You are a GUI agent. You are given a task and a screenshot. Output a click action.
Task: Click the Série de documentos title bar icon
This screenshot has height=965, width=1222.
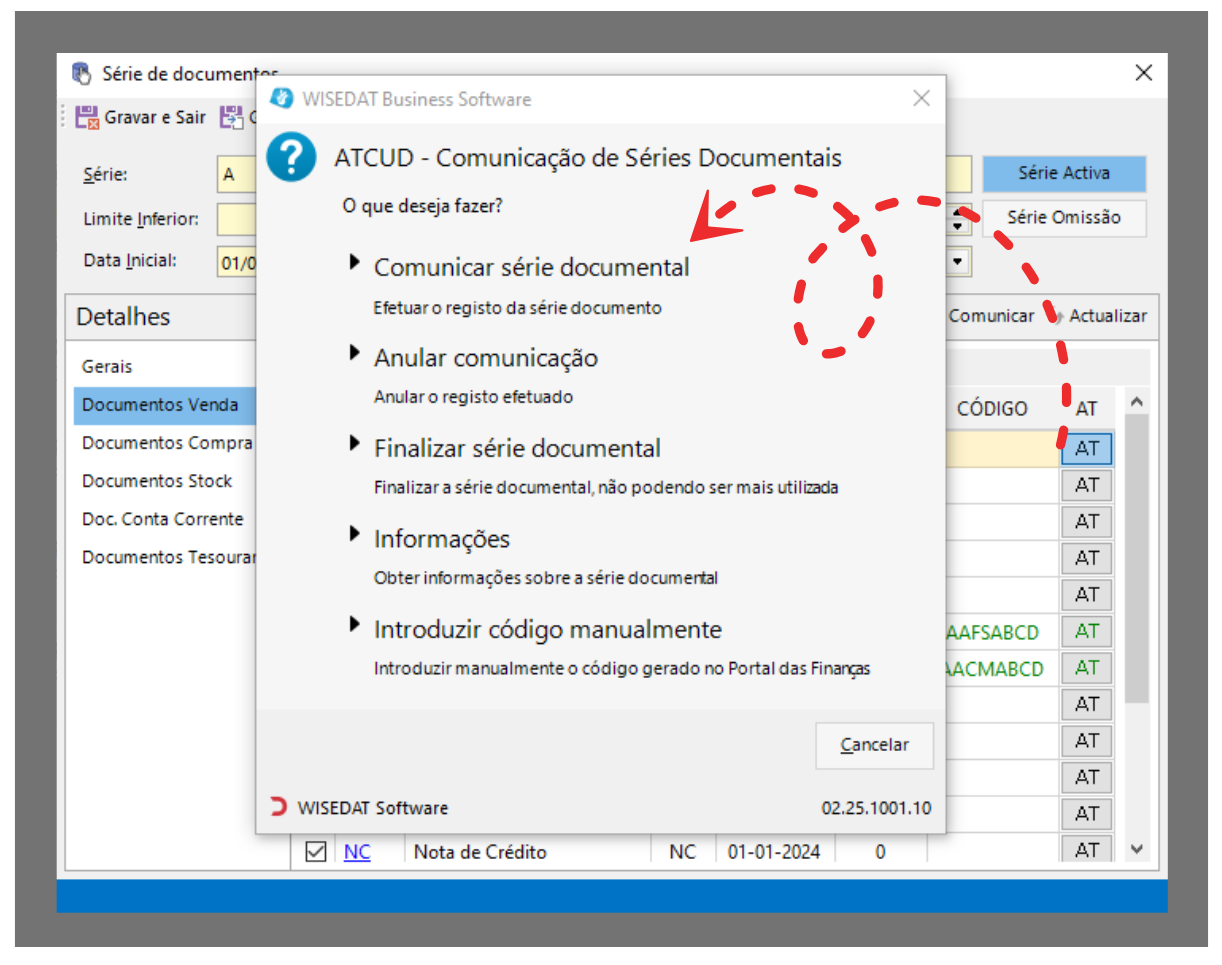(81, 74)
